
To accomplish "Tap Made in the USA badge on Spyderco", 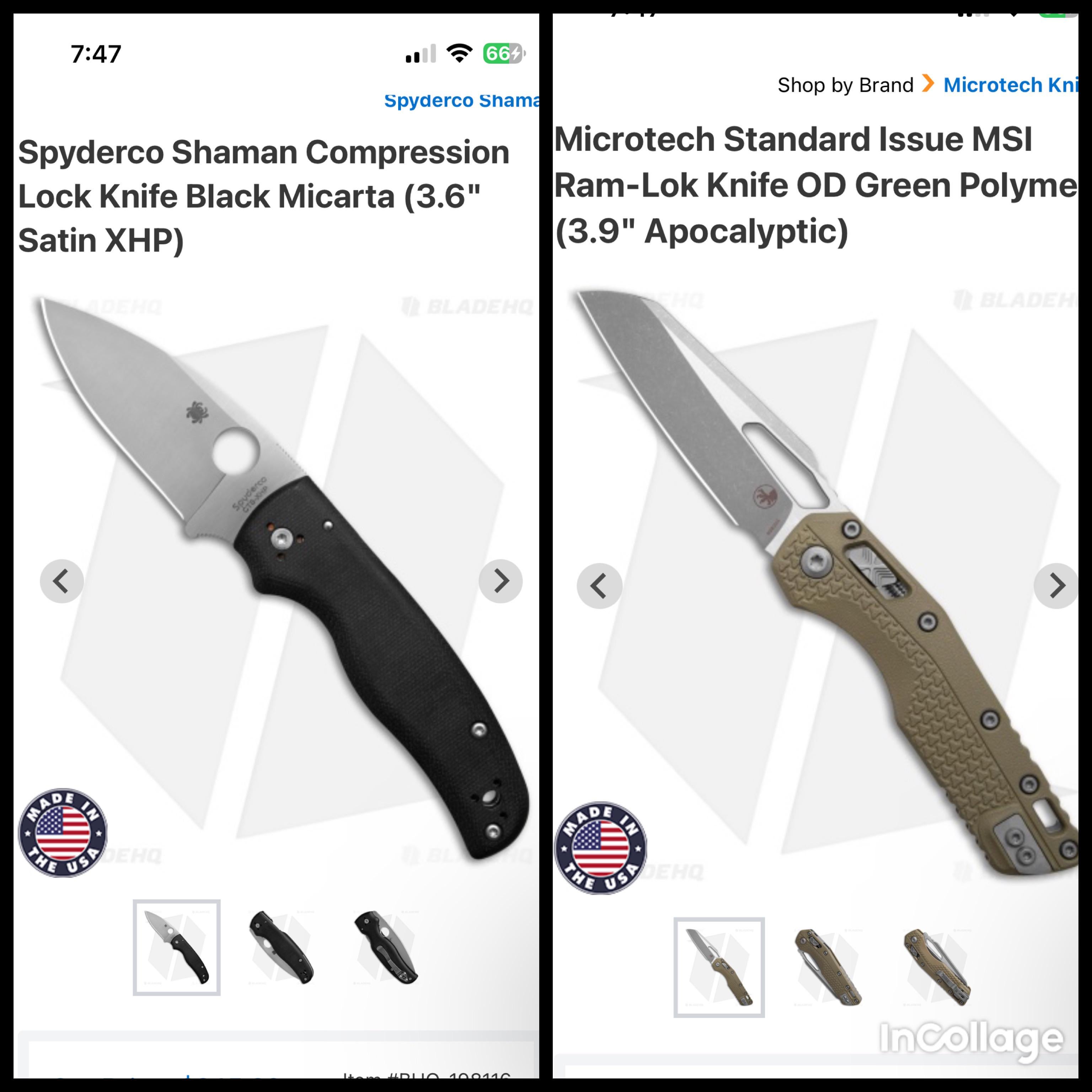I will click(x=63, y=833).
